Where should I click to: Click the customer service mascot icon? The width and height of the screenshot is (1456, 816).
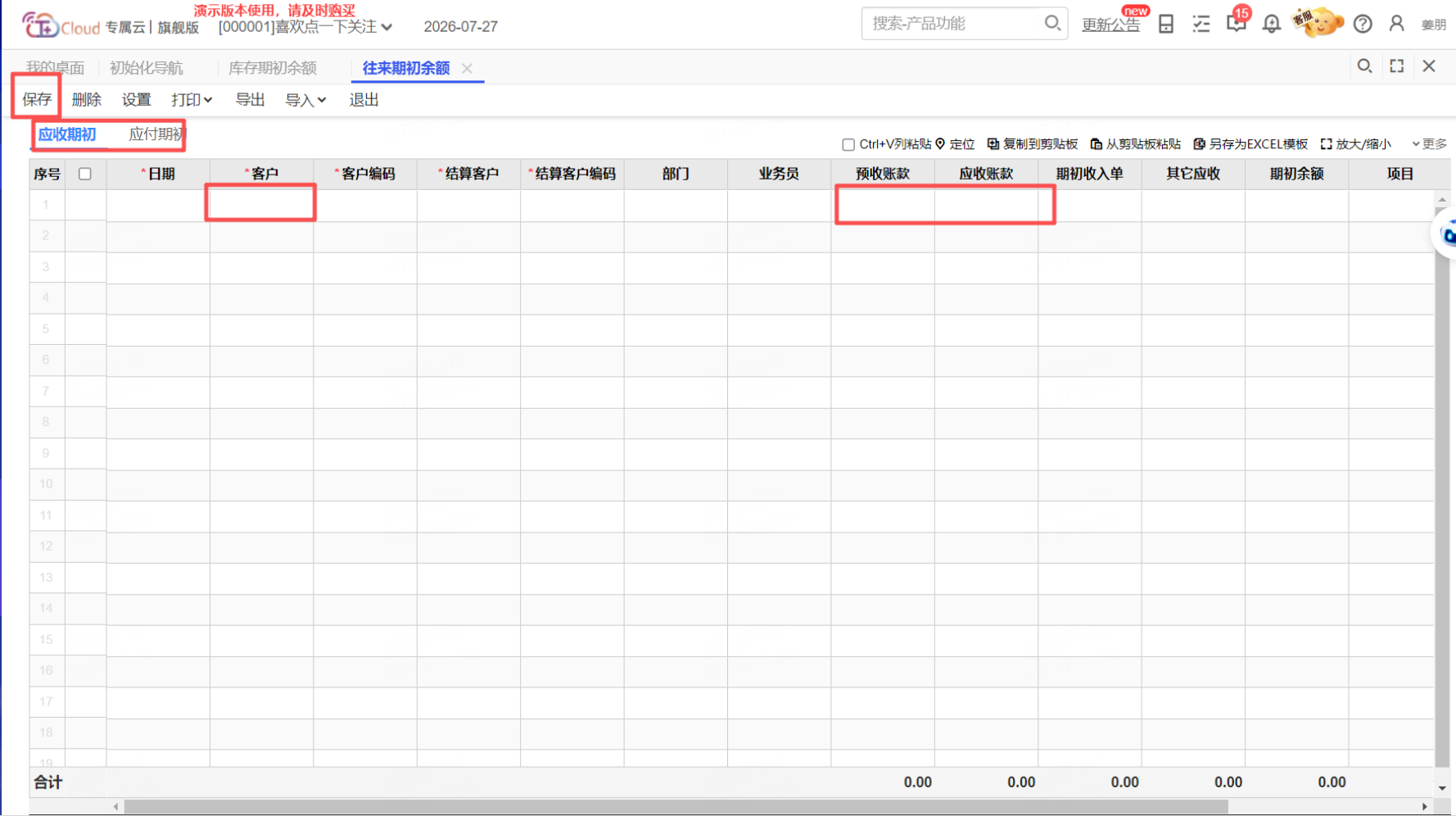[1318, 22]
